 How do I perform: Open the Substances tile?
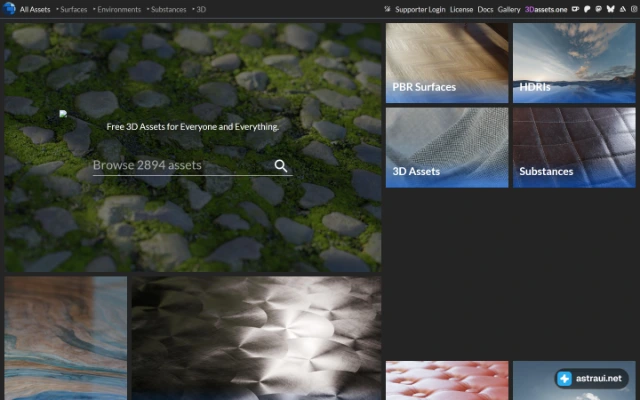click(x=574, y=147)
